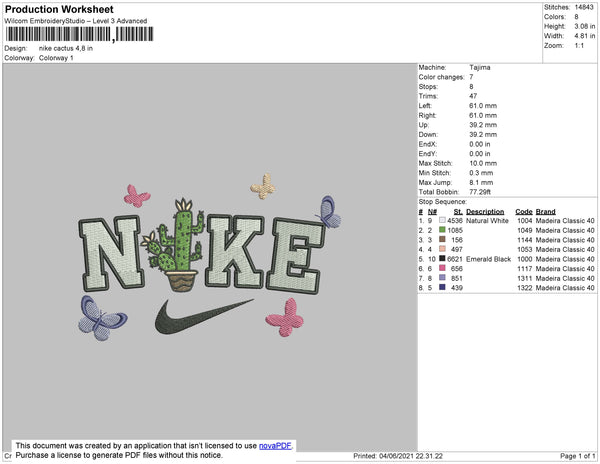
Task: Choose the navy swatch for thread 1322
Action: pyautogui.click(x=442, y=287)
